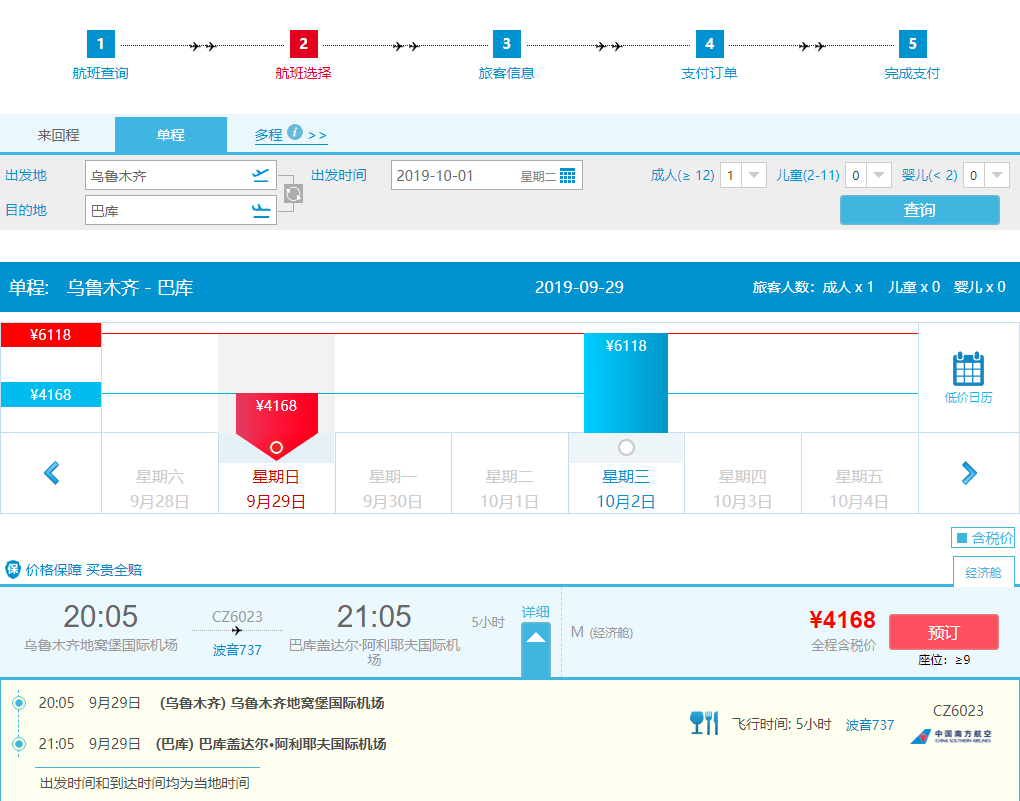Open the departure date calendar icon
This screenshot has height=801, width=1020.
click(x=568, y=176)
